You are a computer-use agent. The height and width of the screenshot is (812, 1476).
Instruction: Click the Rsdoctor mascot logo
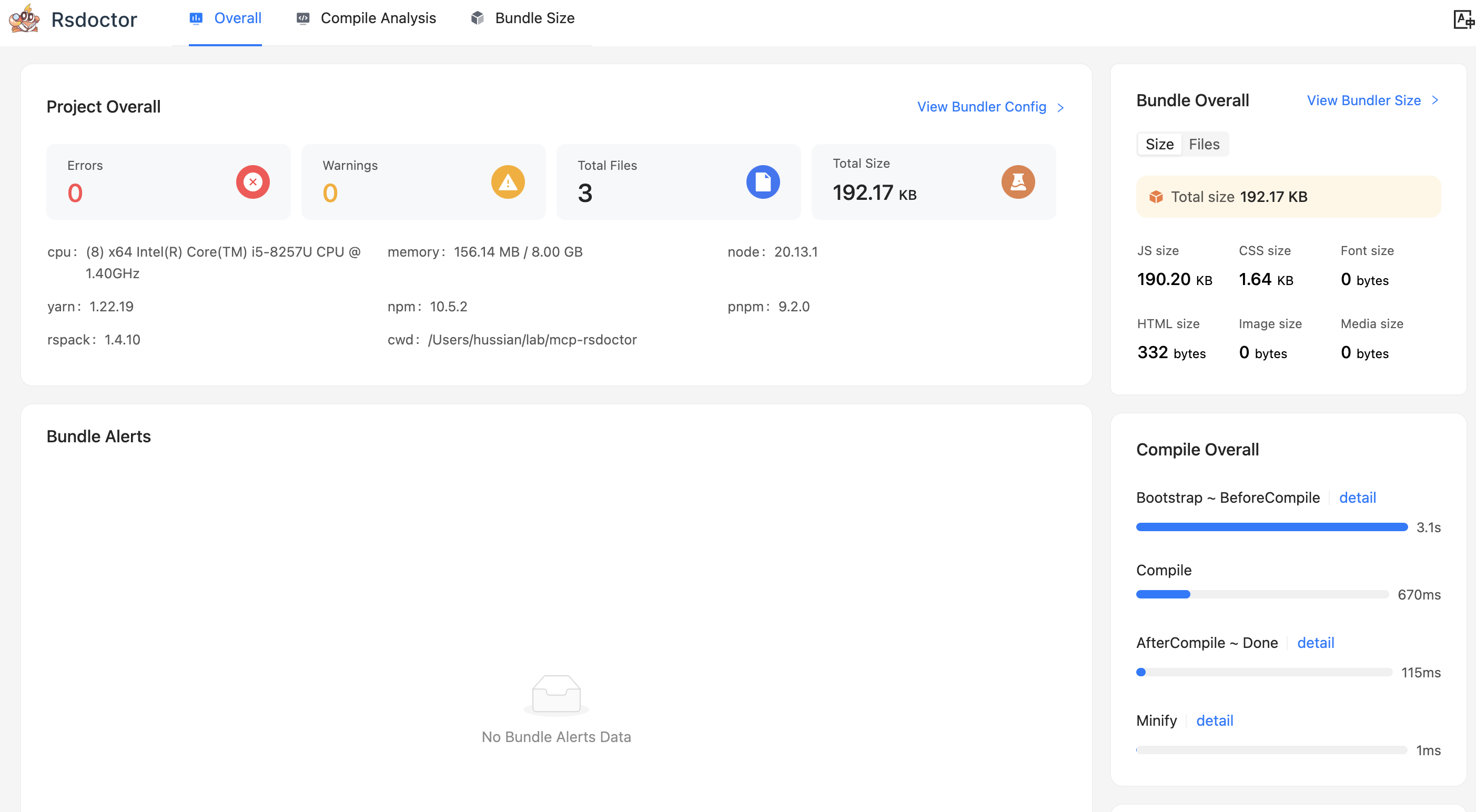pyautogui.click(x=24, y=19)
